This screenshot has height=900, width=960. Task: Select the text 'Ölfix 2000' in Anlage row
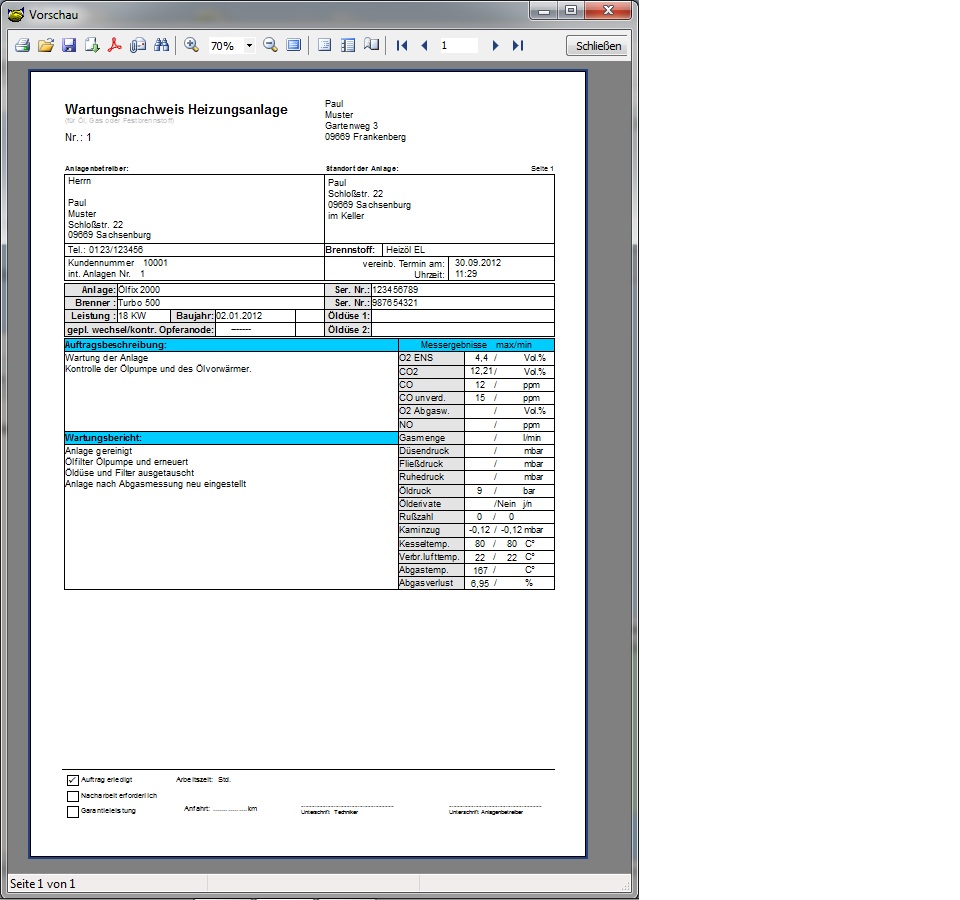[139, 290]
